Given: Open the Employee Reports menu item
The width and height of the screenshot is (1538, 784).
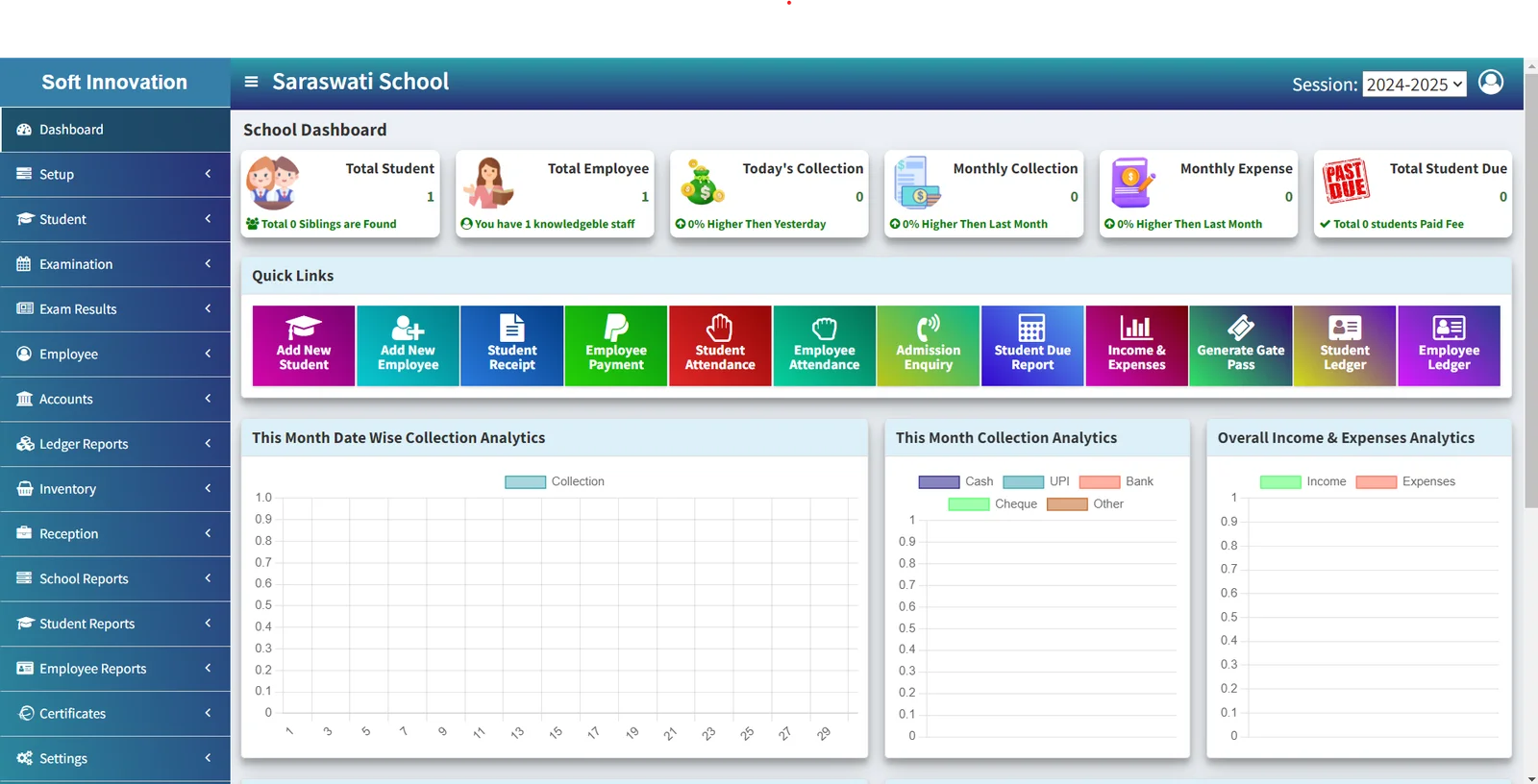Looking at the screenshot, I should 115,669.
